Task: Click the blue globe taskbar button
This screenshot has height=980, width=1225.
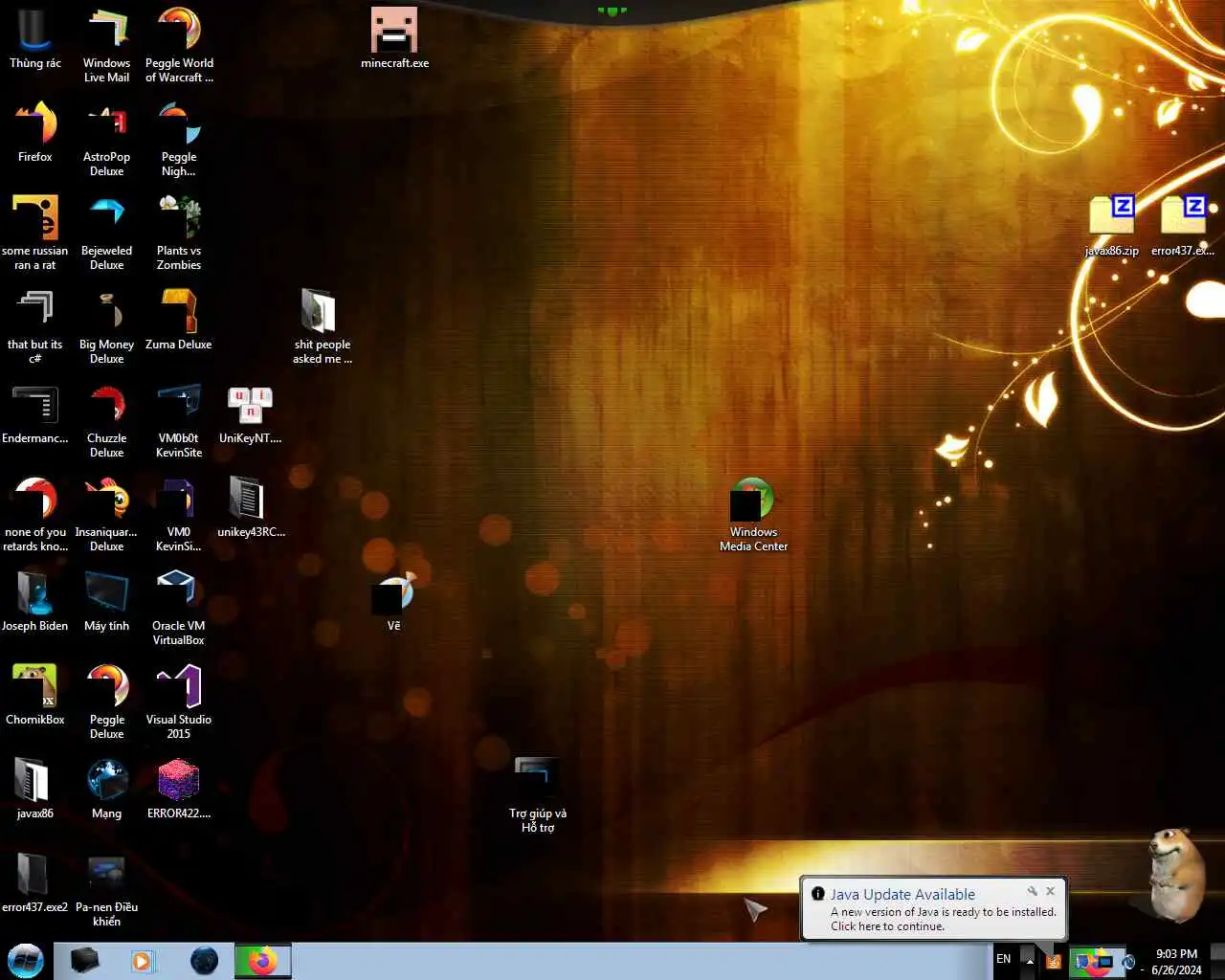Action: coord(204,961)
